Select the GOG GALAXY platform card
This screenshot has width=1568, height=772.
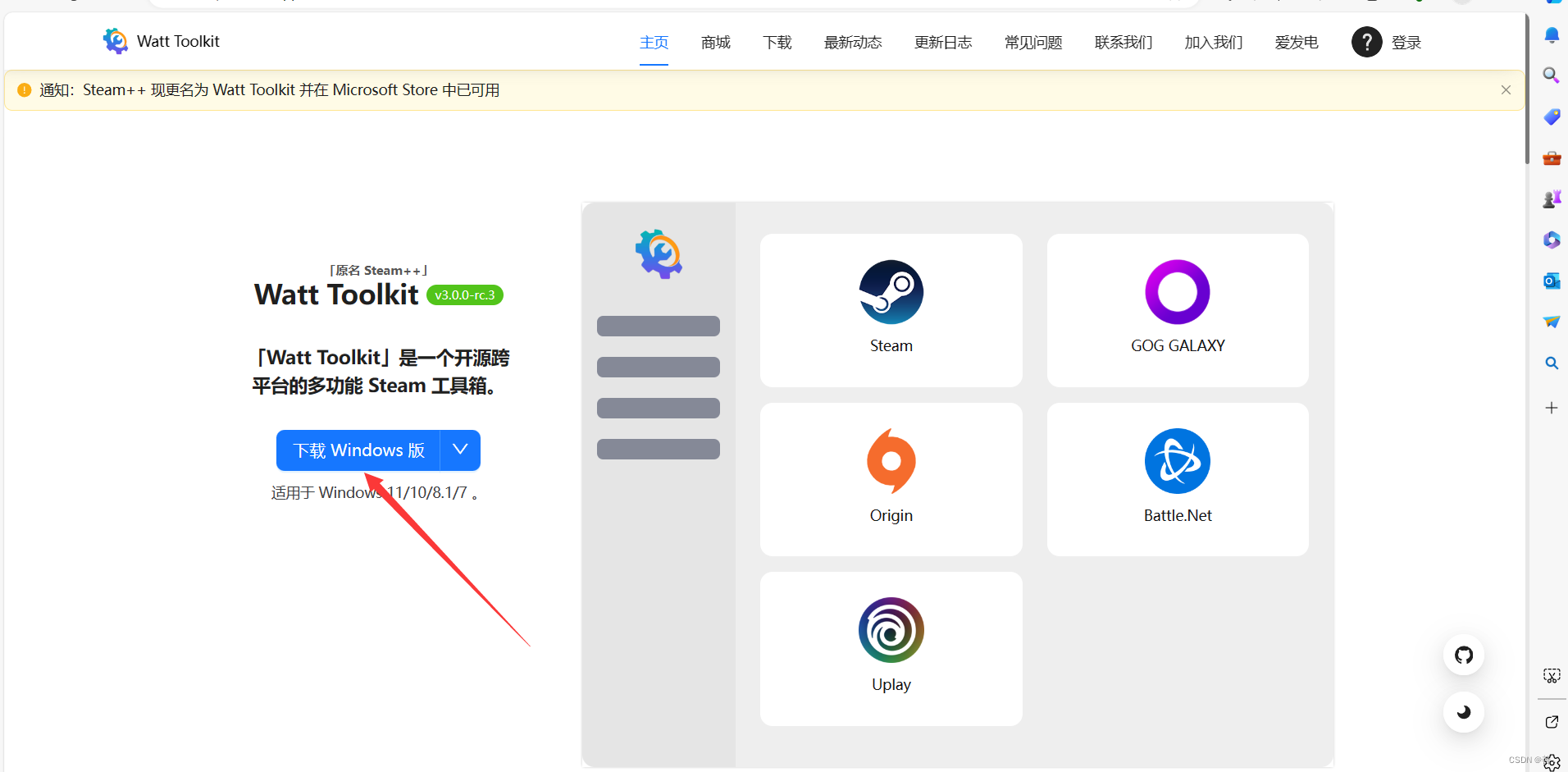[1178, 310]
